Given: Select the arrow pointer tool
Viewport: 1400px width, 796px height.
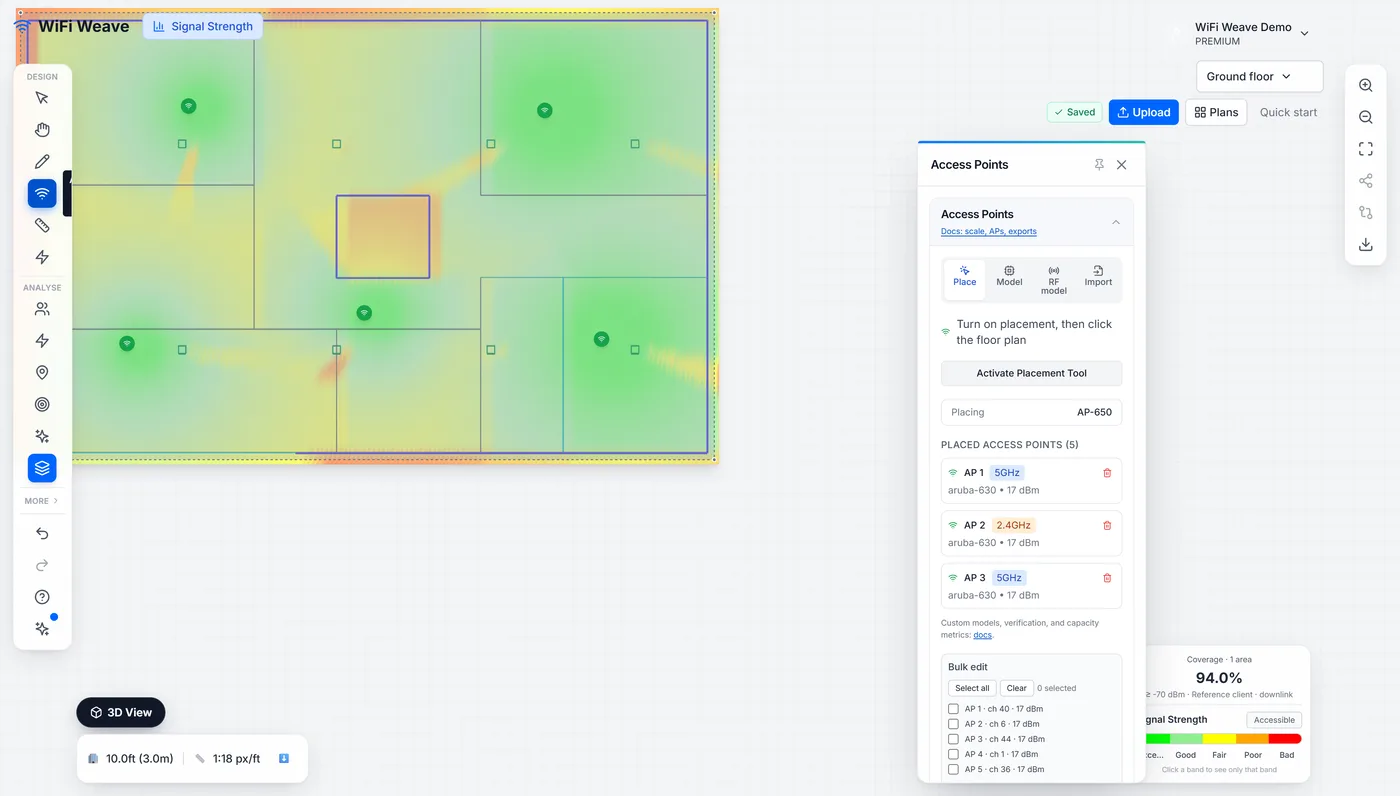Looking at the screenshot, I should 42,98.
